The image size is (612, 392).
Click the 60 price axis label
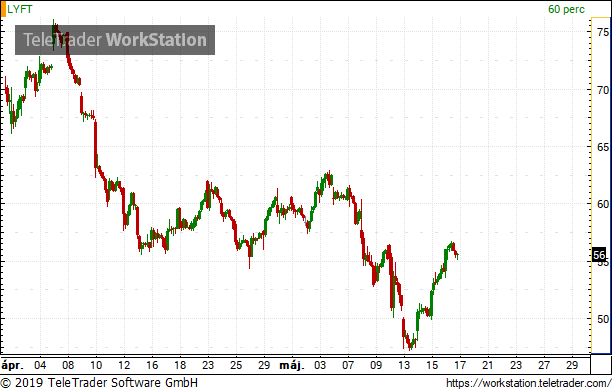coord(603,204)
